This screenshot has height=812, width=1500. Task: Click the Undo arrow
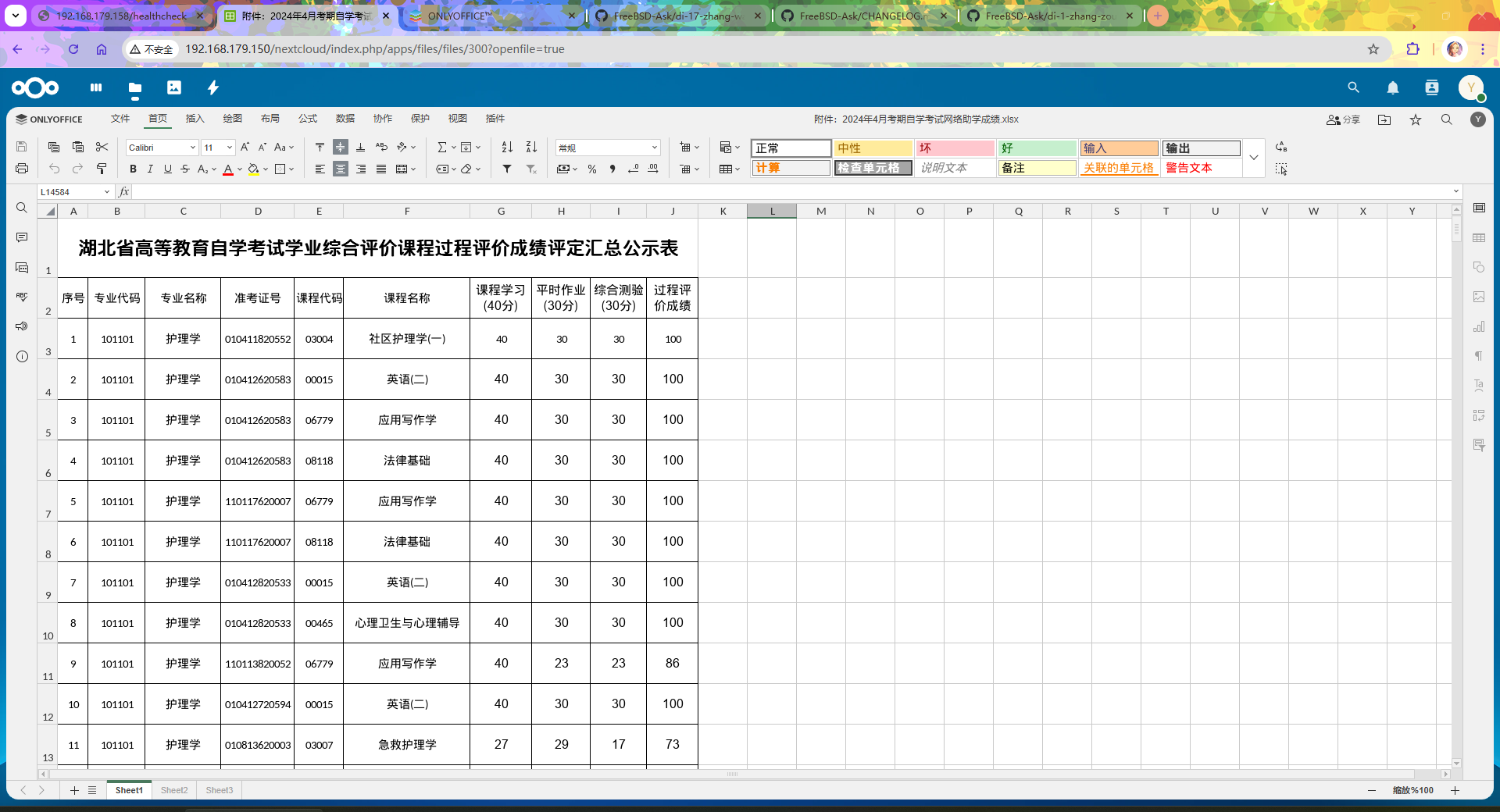pyautogui.click(x=54, y=169)
